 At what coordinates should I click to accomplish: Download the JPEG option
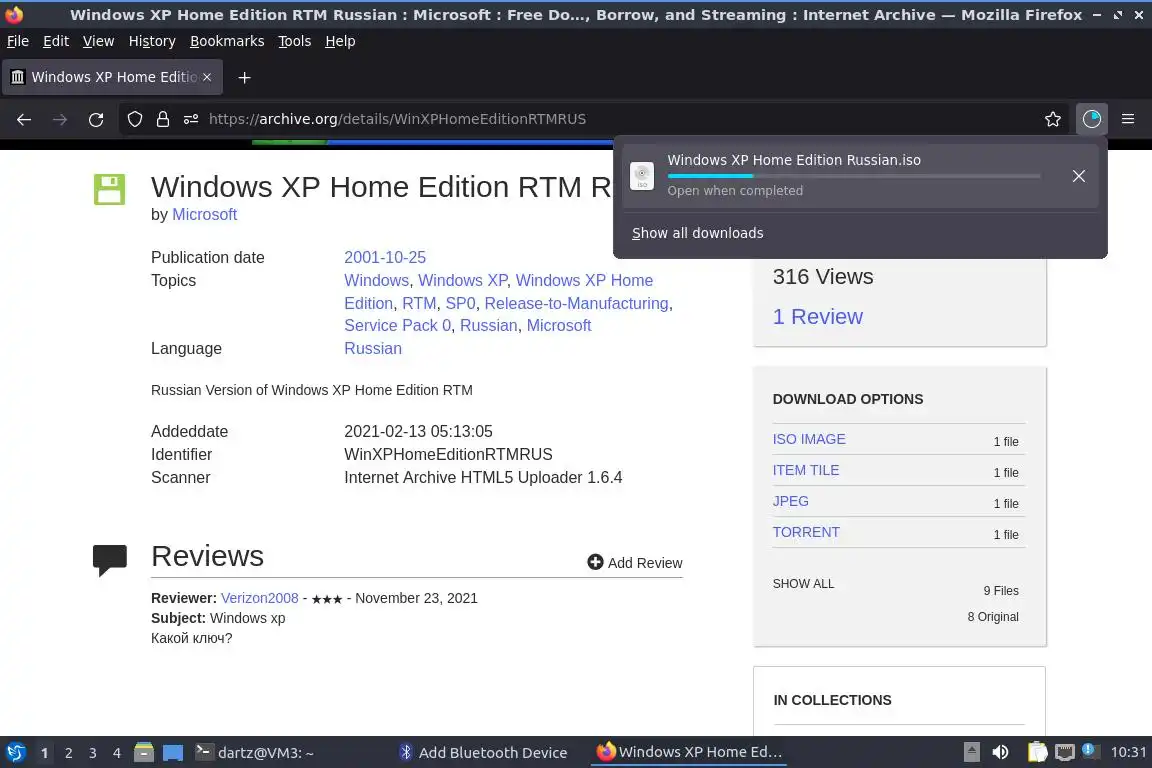click(791, 501)
